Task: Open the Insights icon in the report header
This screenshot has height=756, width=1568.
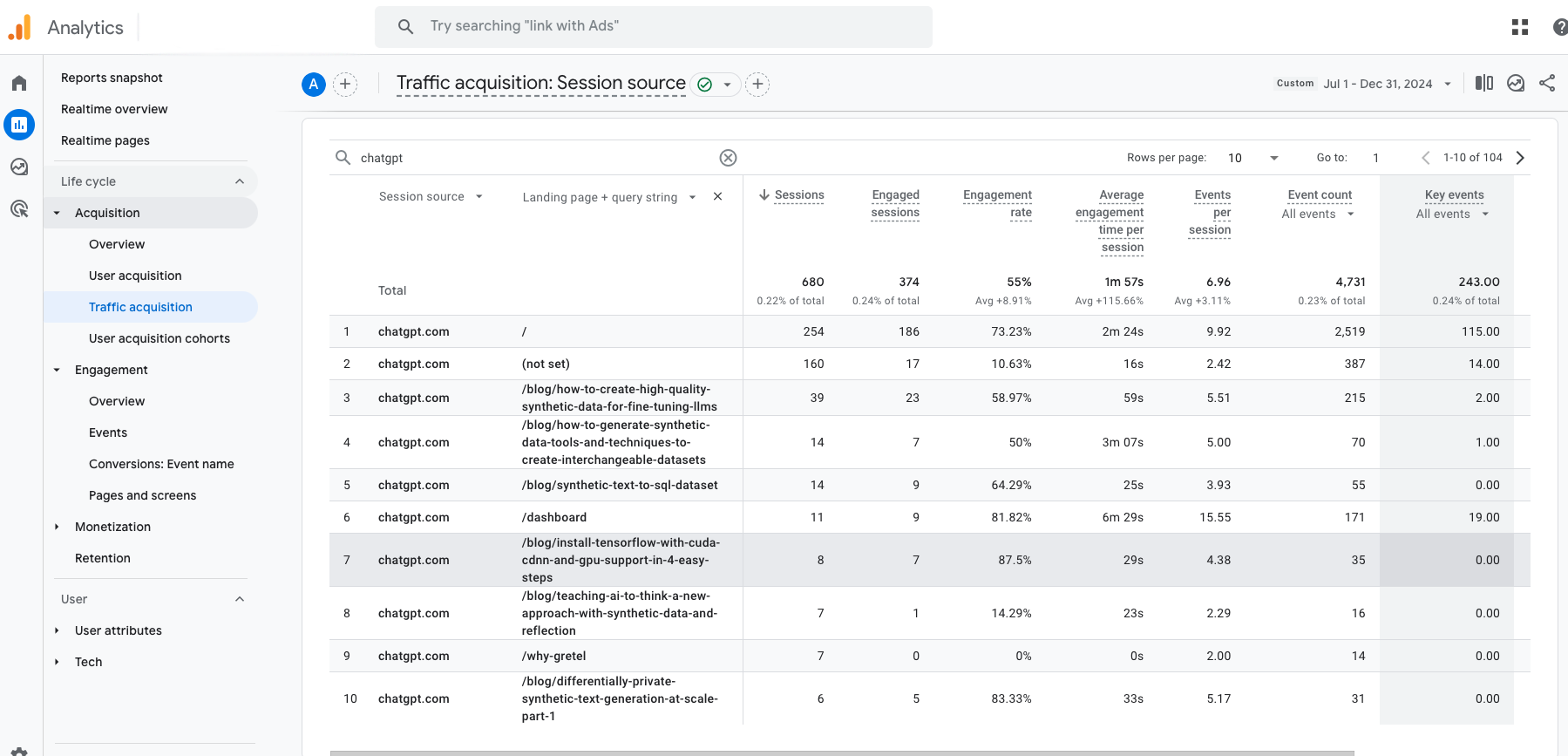Action: [1516, 83]
